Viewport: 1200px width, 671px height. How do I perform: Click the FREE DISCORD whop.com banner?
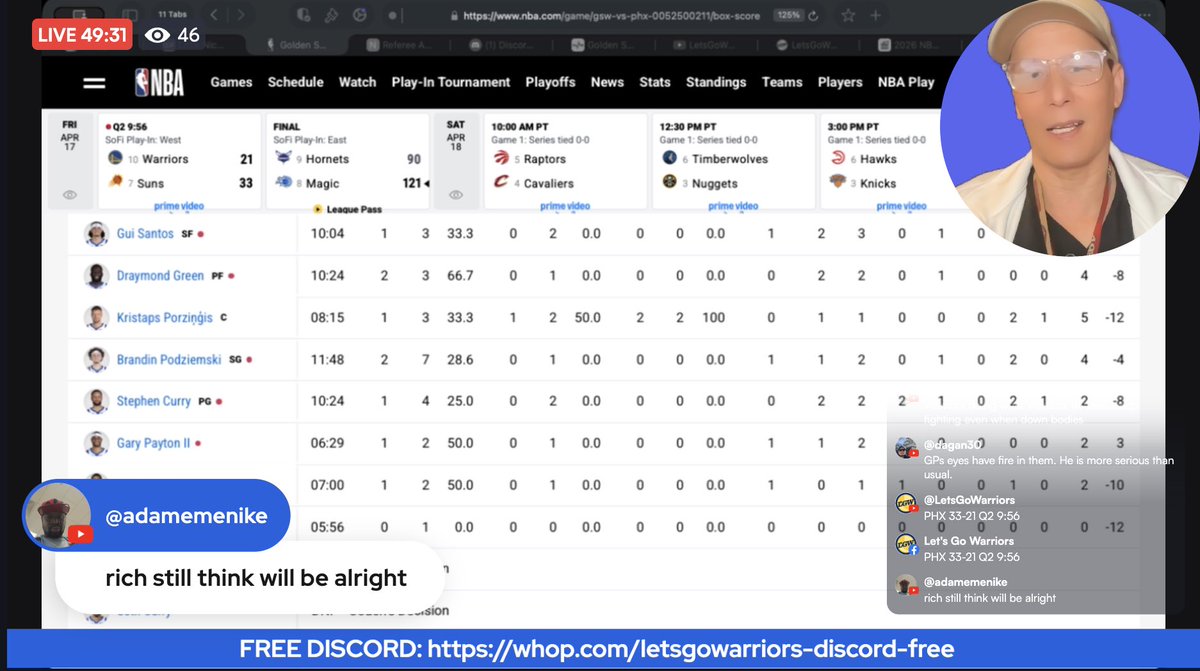tap(597, 649)
